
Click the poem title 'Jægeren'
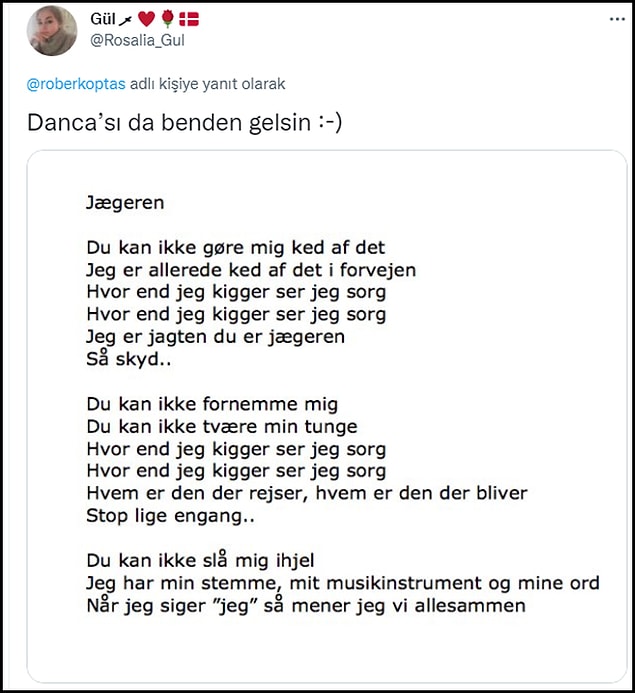click(x=125, y=203)
